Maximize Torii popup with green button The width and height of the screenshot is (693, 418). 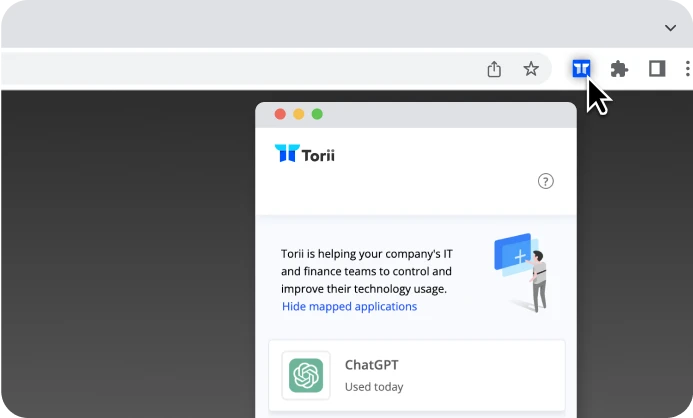pos(317,114)
